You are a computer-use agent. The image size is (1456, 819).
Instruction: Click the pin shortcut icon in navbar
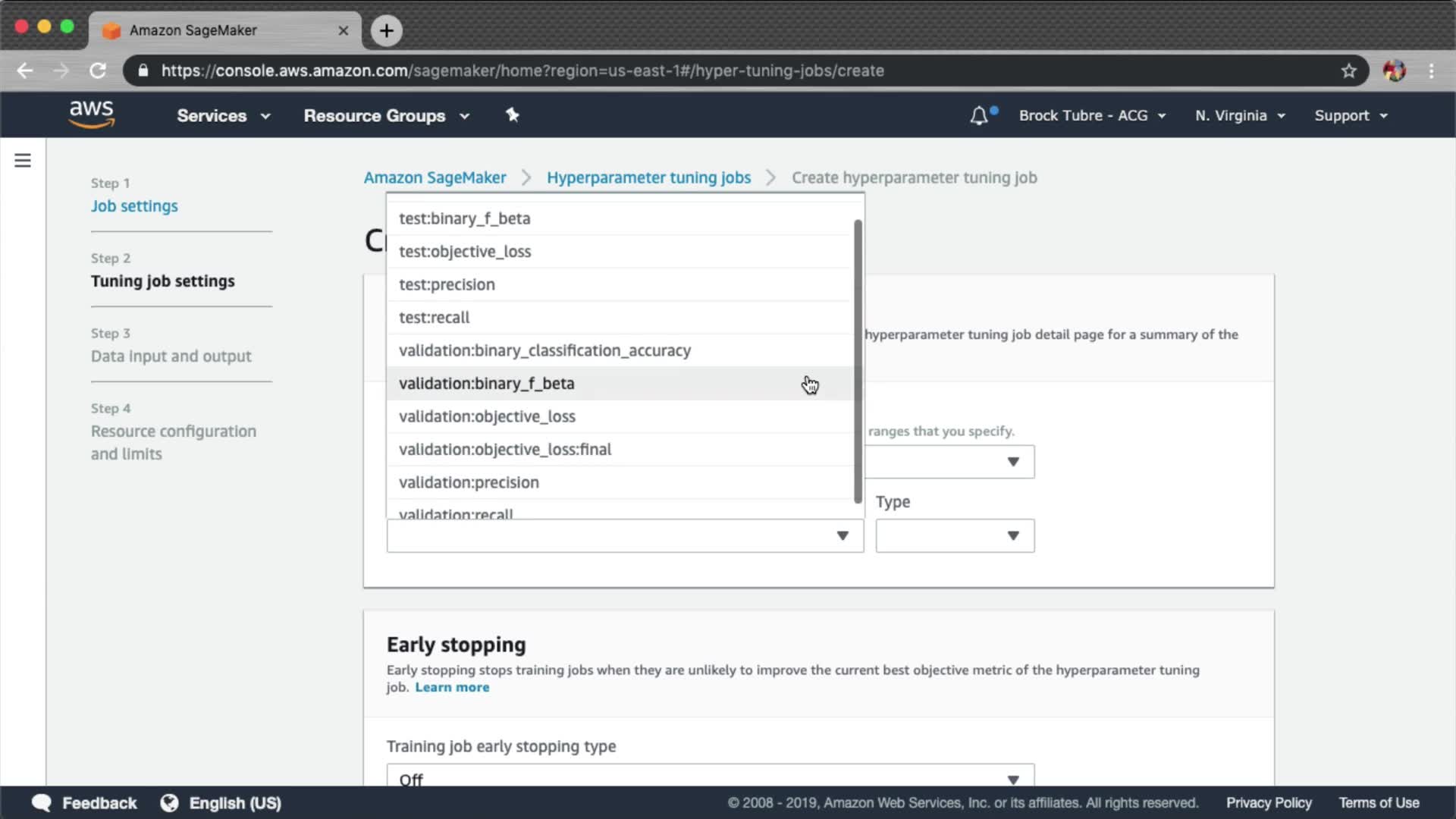tap(513, 115)
